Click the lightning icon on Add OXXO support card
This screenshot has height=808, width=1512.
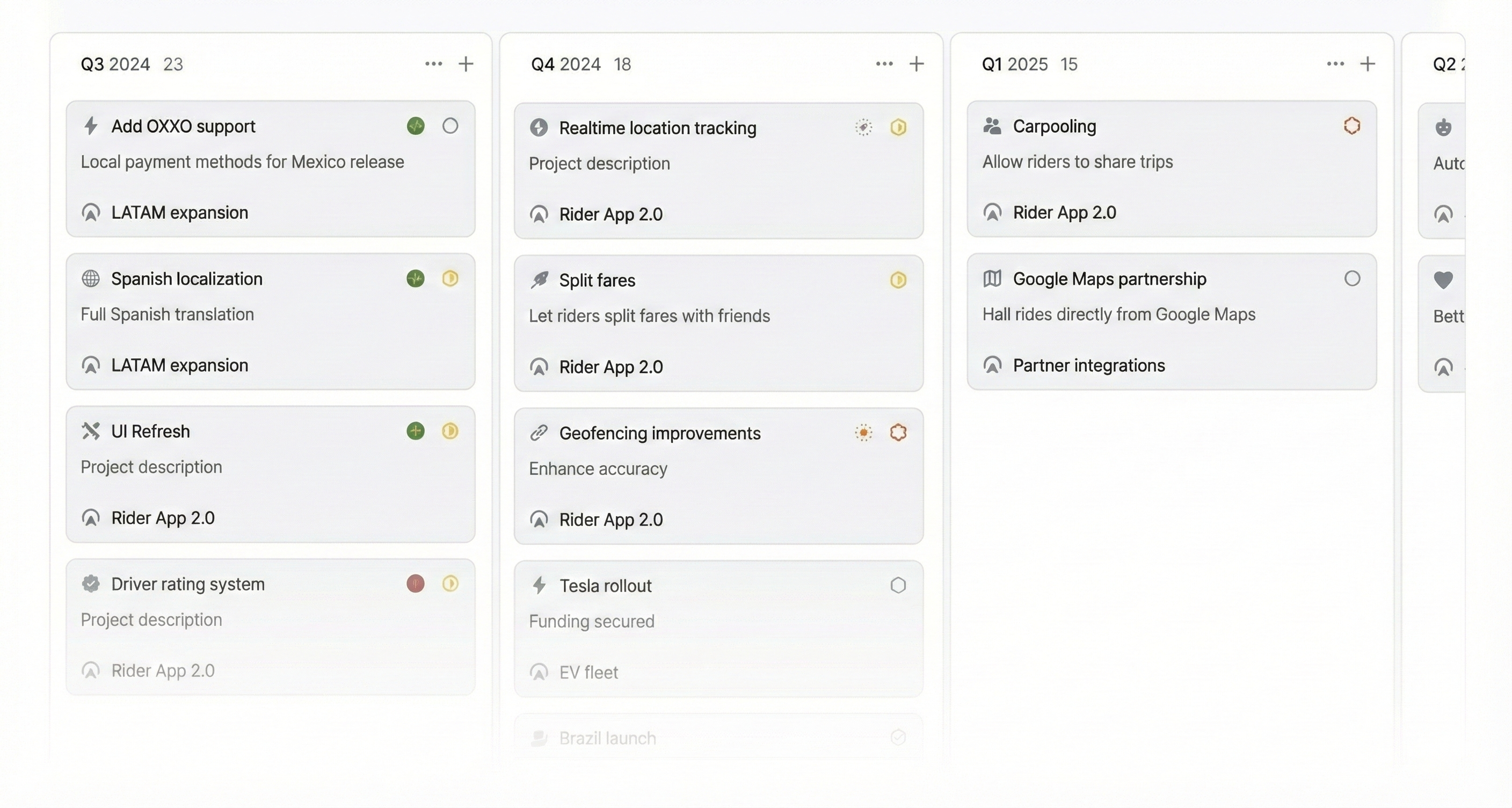click(x=91, y=126)
